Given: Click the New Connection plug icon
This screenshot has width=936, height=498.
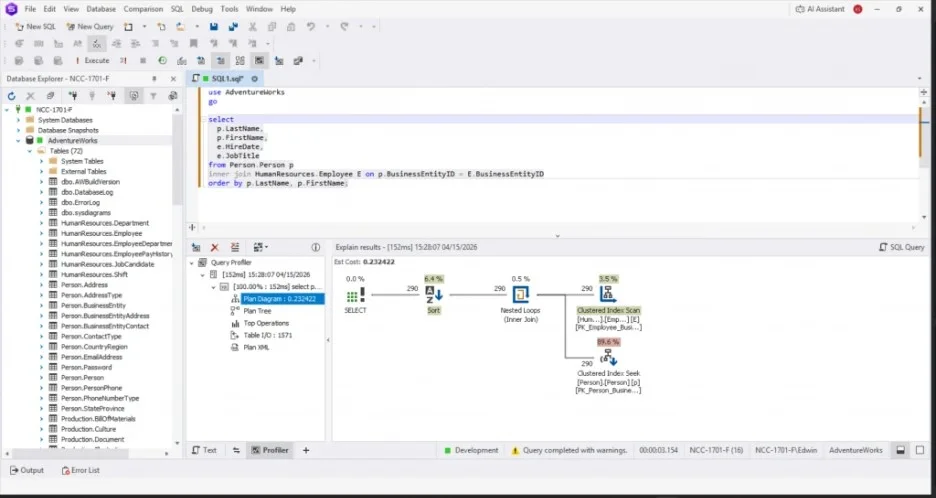Looking at the screenshot, I should [73, 96].
